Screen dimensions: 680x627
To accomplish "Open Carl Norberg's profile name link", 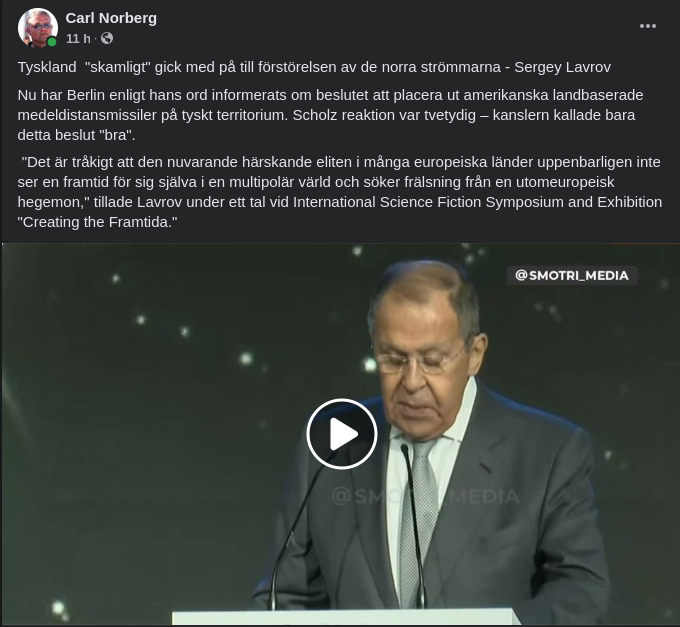I will tap(111, 18).
